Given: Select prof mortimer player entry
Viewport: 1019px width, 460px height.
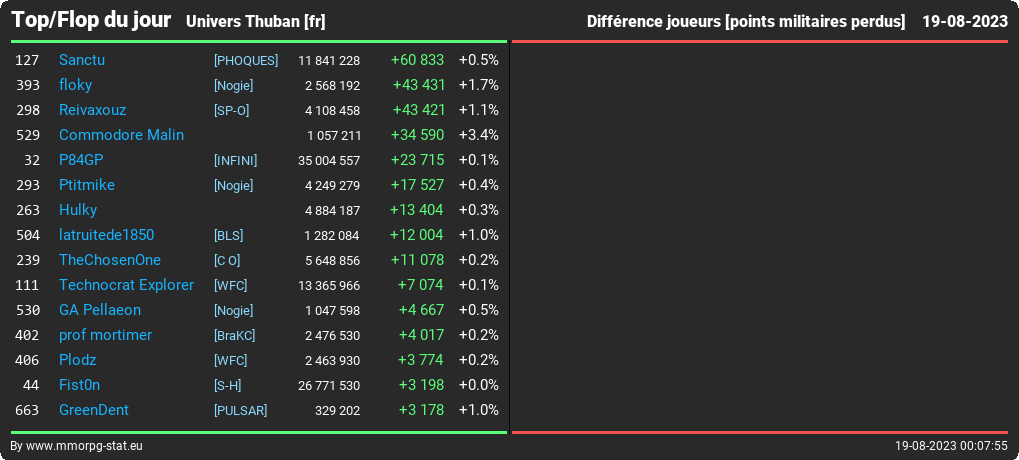Looking at the screenshot, I should (x=105, y=335).
